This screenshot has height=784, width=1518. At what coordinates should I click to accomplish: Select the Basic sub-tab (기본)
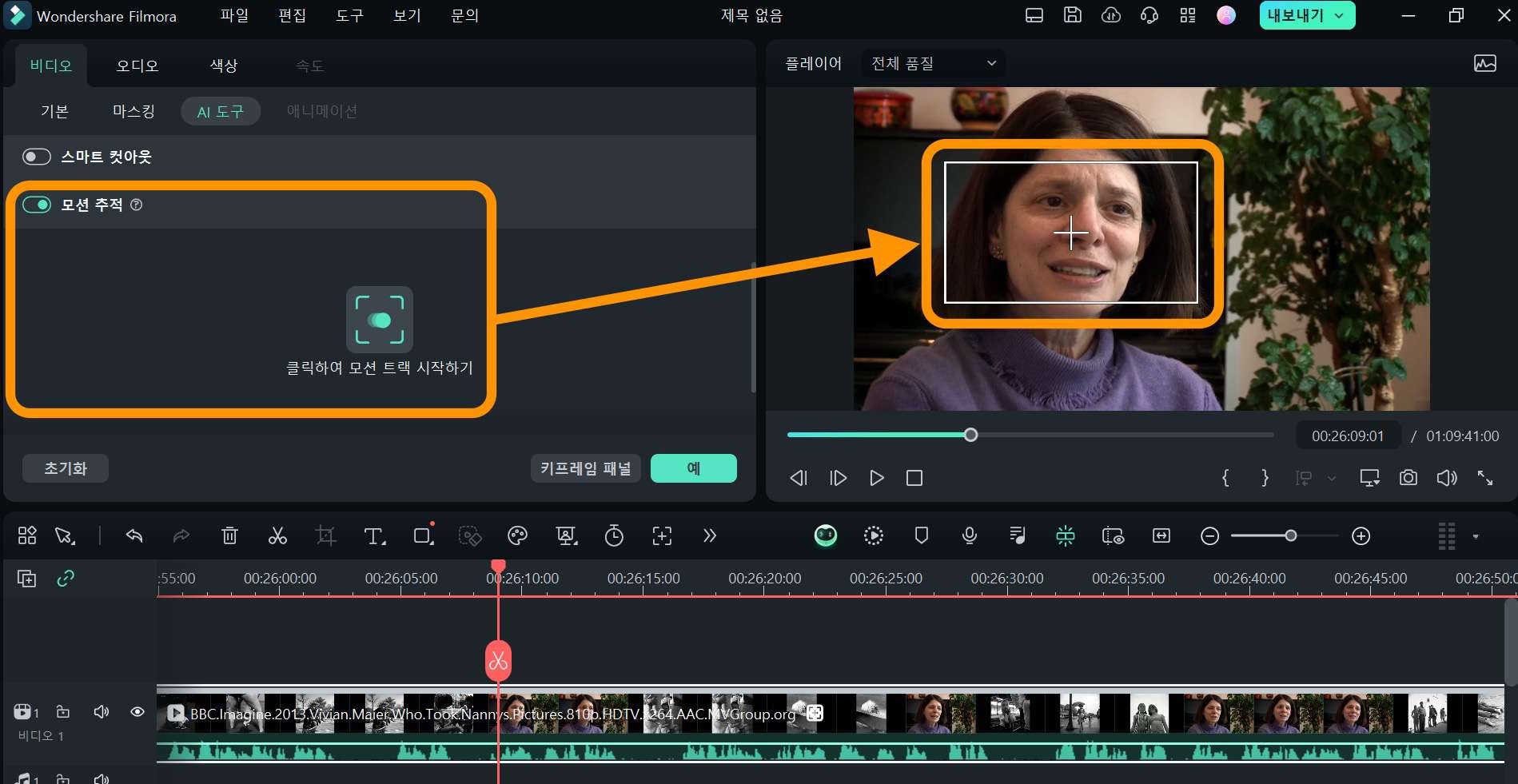pyautogui.click(x=54, y=111)
